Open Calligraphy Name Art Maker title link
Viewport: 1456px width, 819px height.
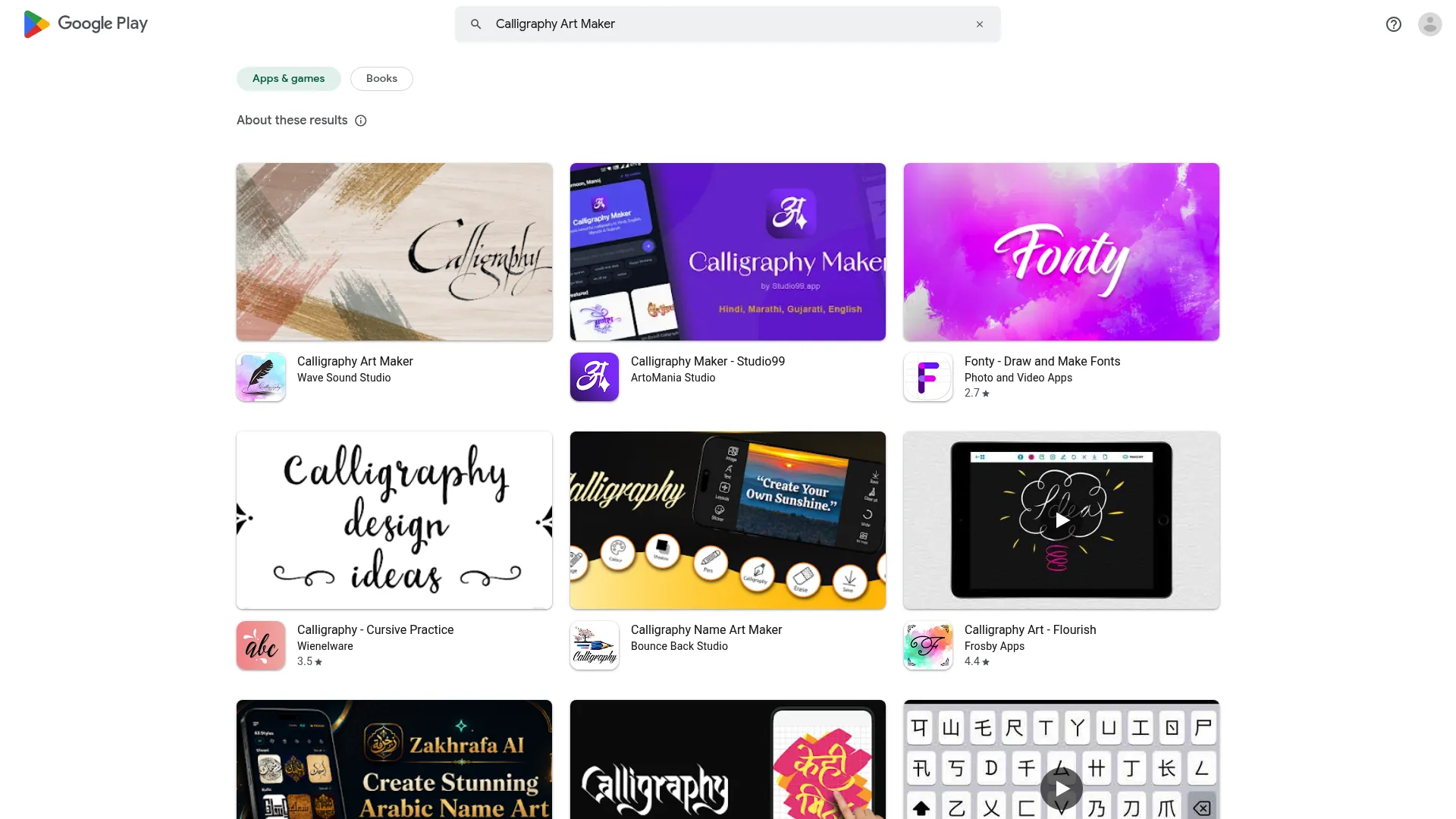tap(706, 630)
